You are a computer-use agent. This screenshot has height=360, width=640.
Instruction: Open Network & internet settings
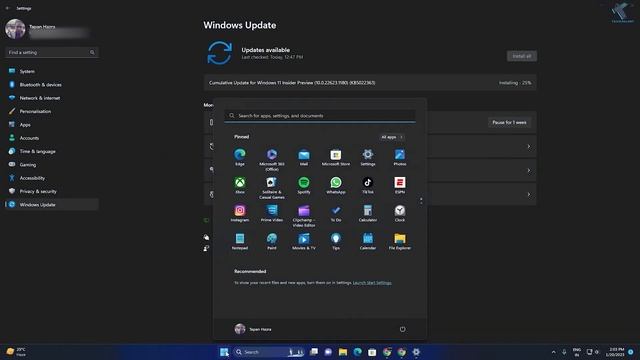[x=51, y=98]
